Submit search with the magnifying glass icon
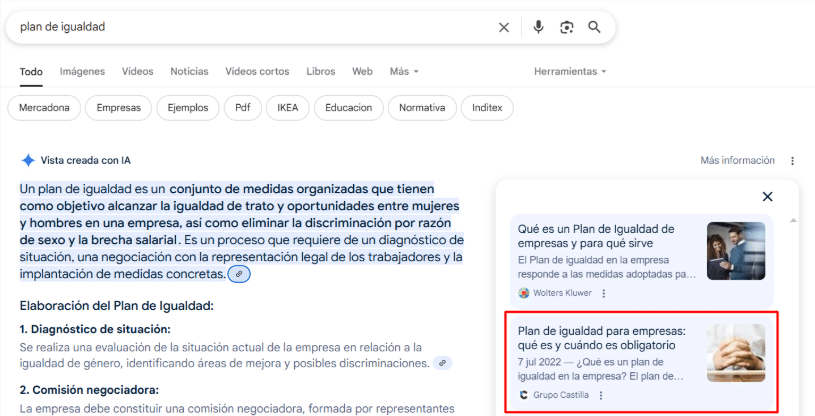 (594, 27)
